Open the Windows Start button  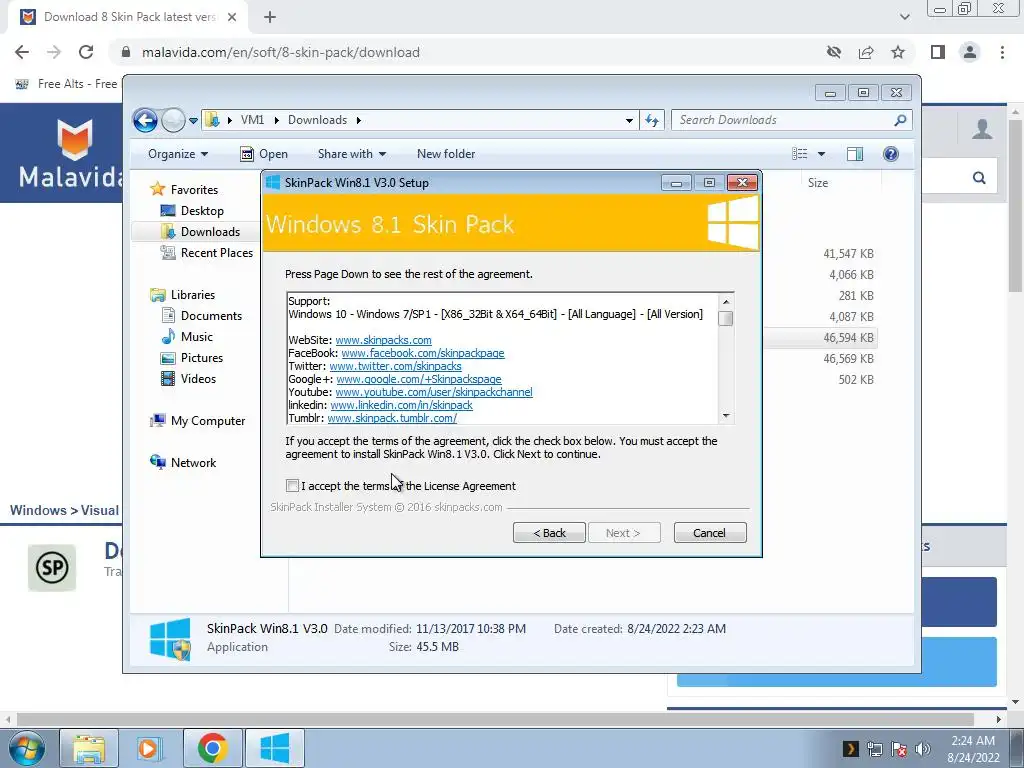[x=26, y=748]
